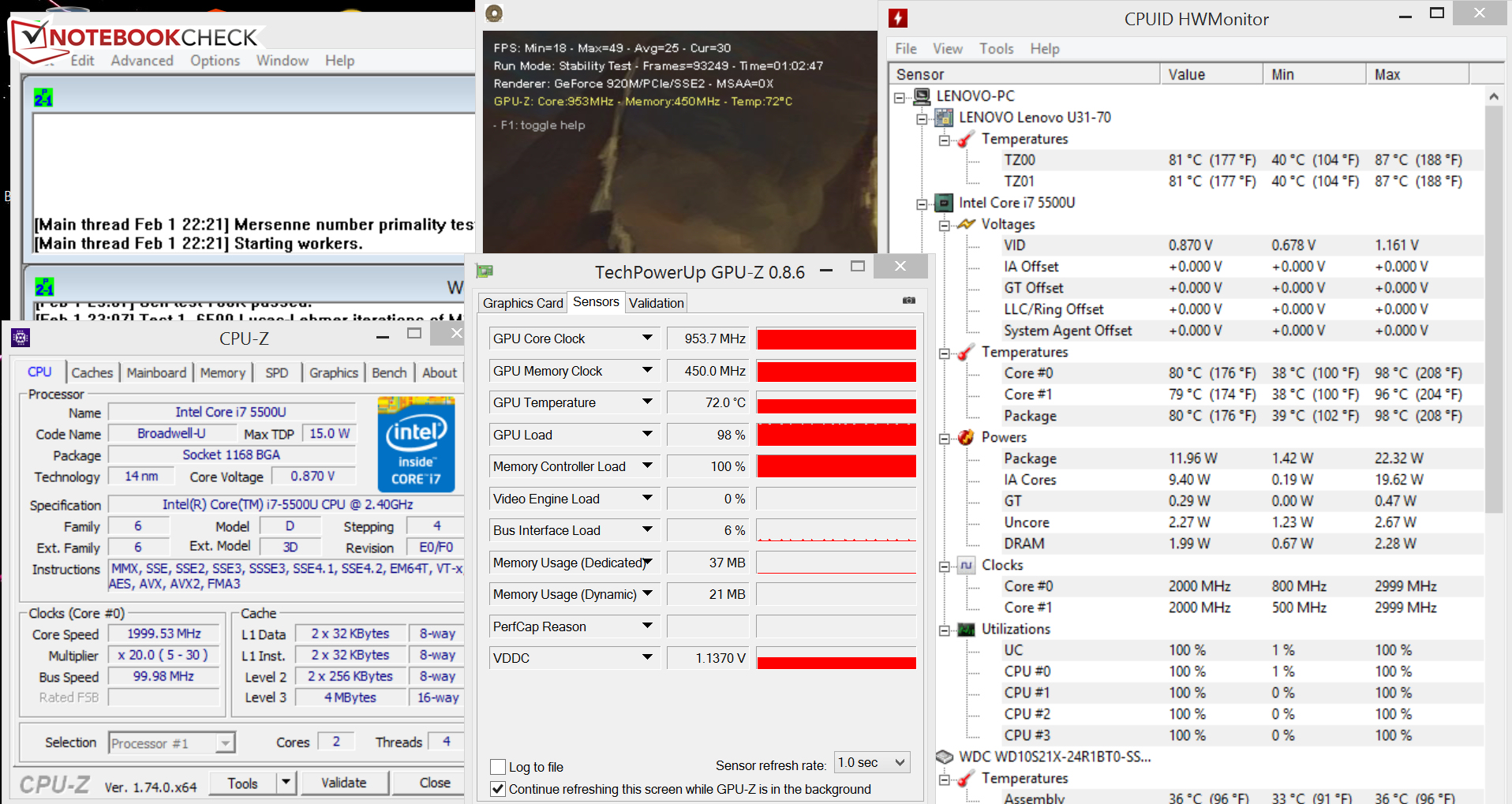Screen dimensions: 1512x804
Task: Open the Prime95 Advanced menu
Action: click(142, 61)
